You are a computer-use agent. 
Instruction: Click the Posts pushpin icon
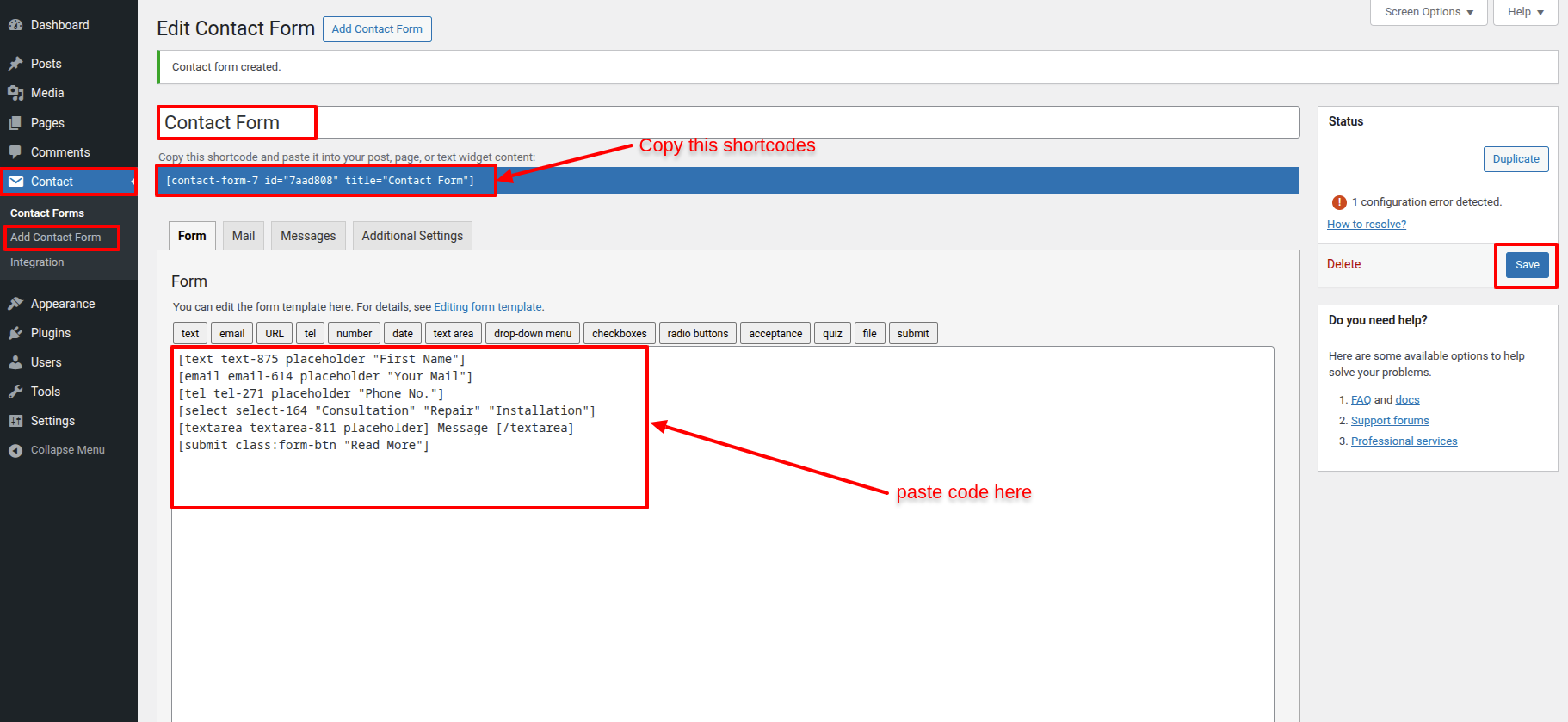[x=15, y=64]
